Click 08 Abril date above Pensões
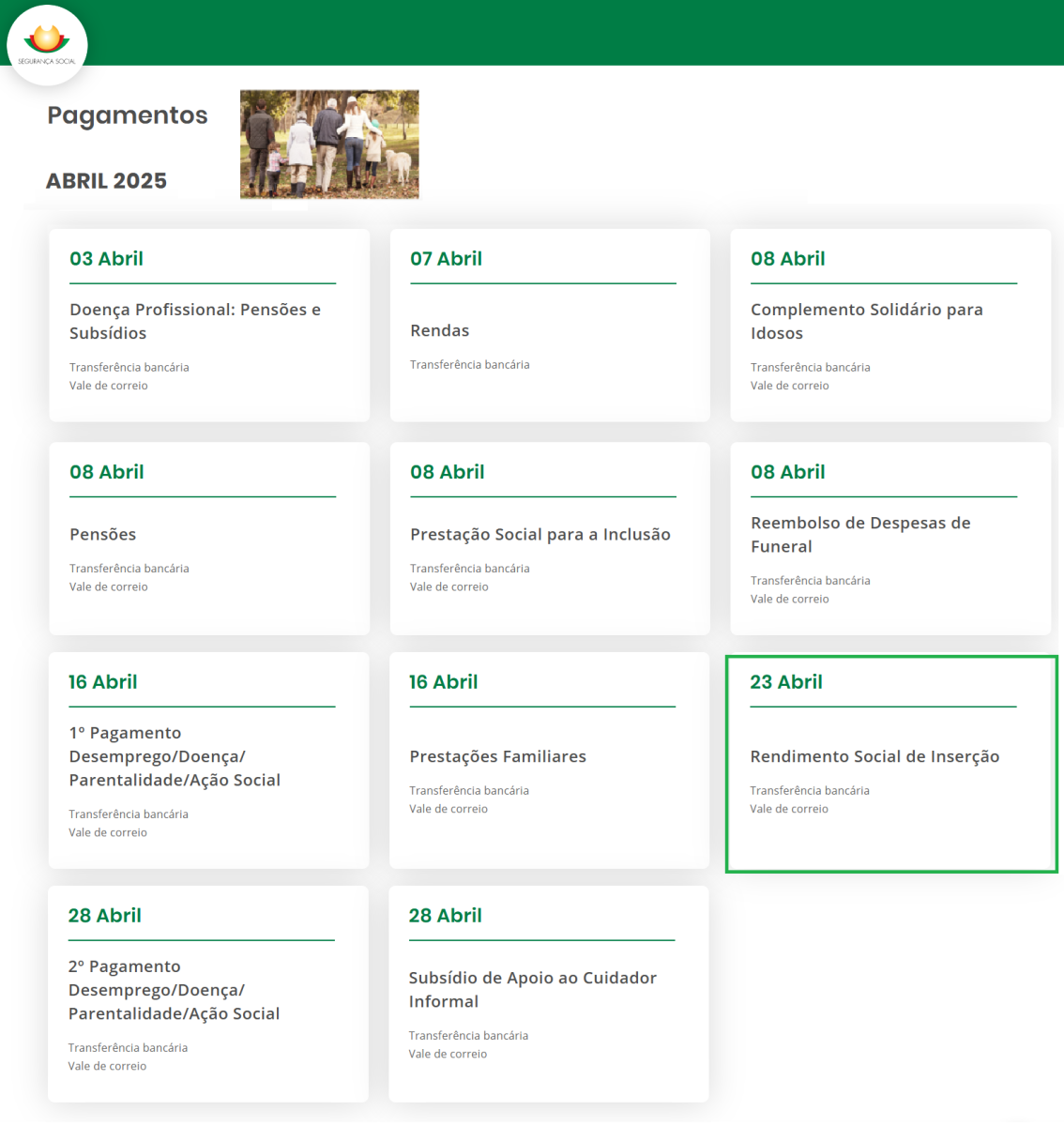This screenshot has height=1126, width=1064. [106, 472]
